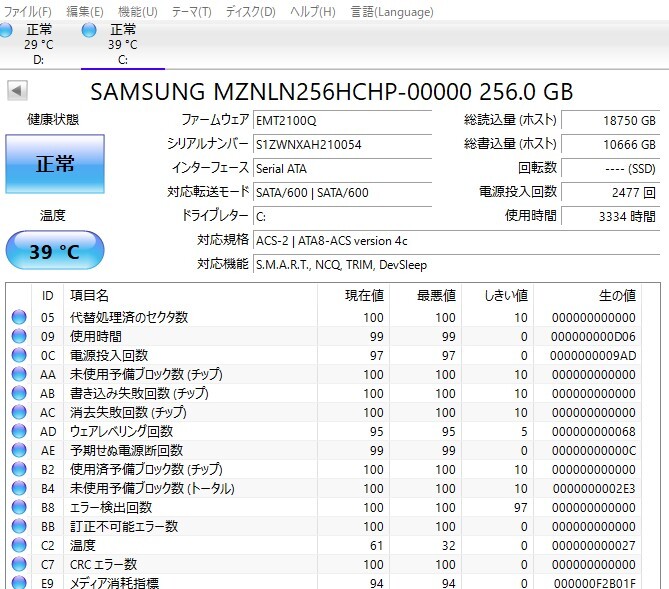The width and height of the screenshot is (669, 589).
Task: Click status icon for attribute AB
Action: pos(19,393)
